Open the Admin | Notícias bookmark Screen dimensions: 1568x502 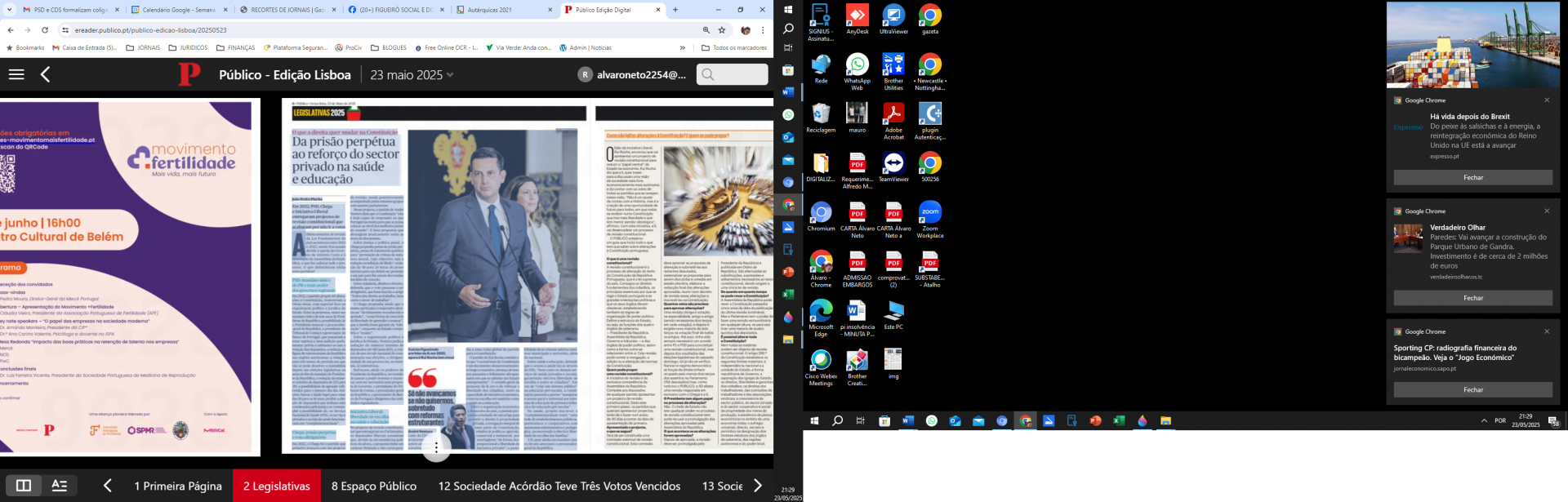click(586, 47)
